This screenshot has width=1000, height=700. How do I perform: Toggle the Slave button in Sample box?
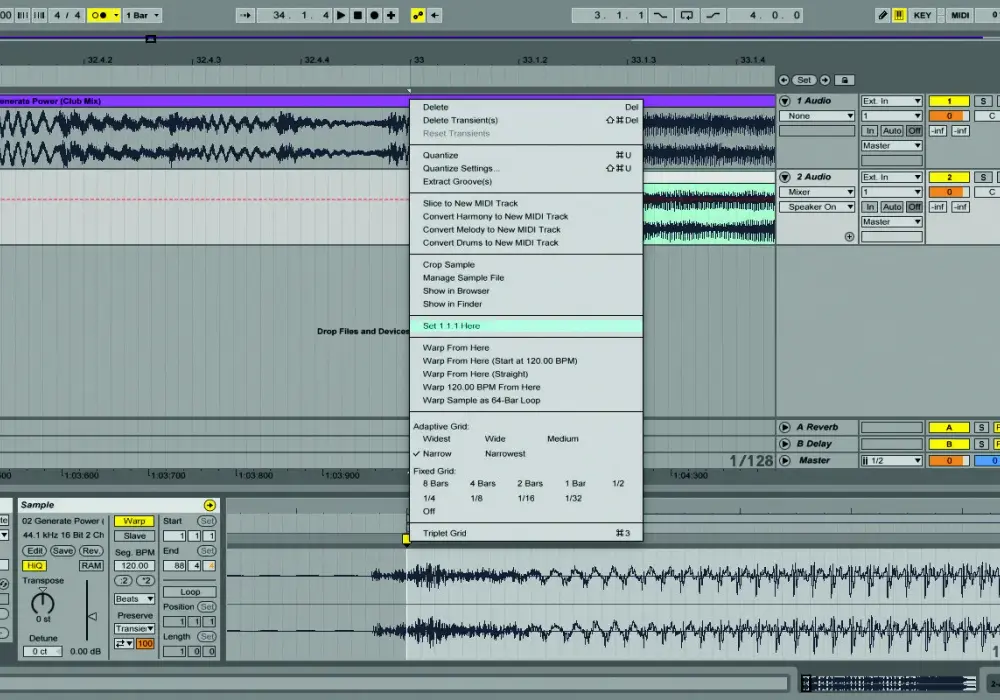[x=135, y=536]
